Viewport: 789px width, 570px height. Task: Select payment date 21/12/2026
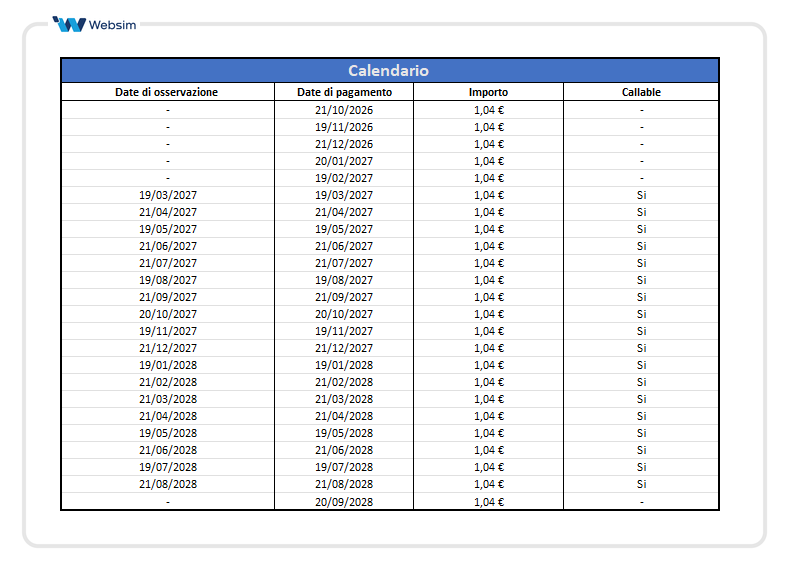(344, 144)
